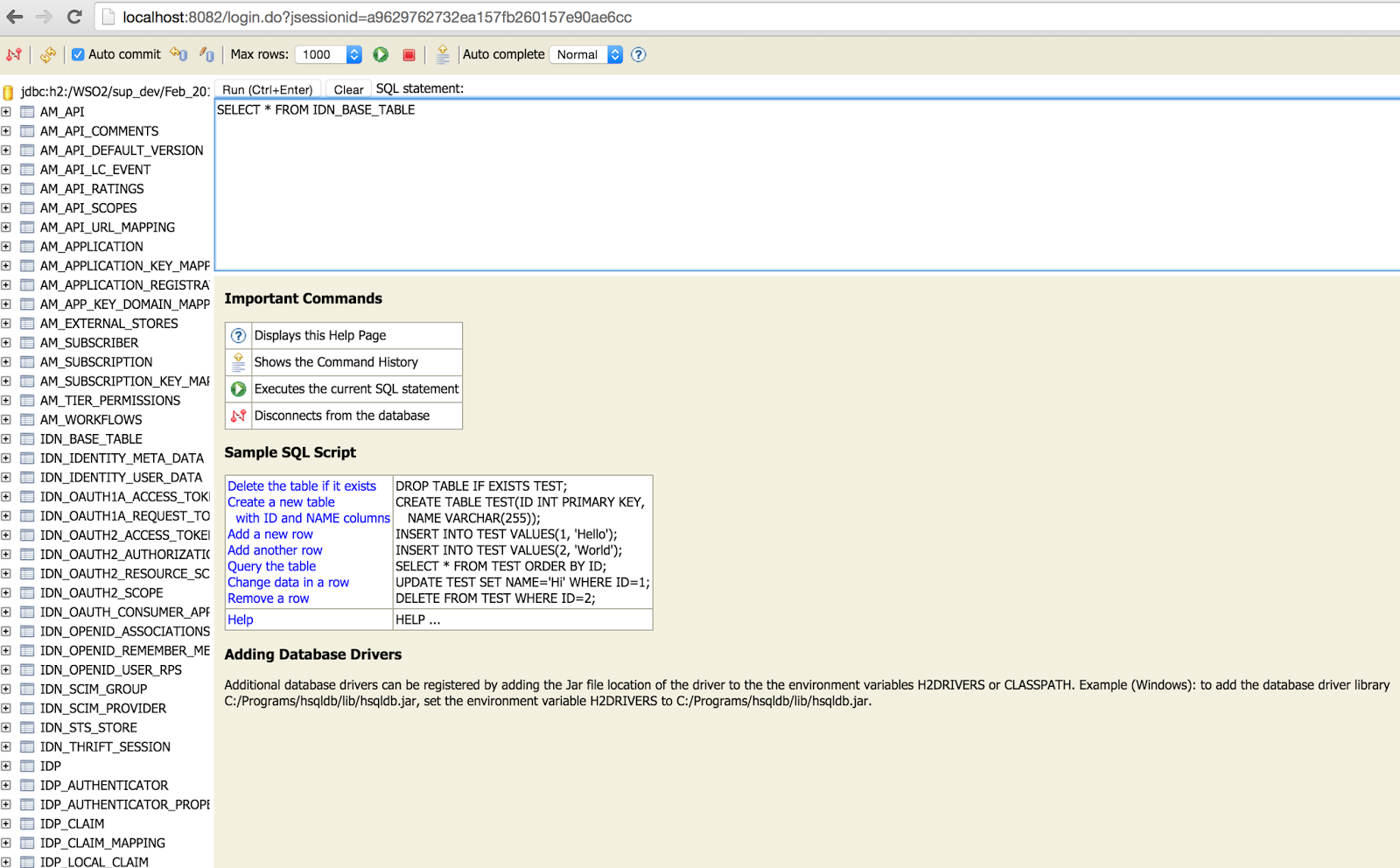Click run icon beside Executes the current SQL statement
Viewport: 1400px width, 868px height.
(238, 389)
